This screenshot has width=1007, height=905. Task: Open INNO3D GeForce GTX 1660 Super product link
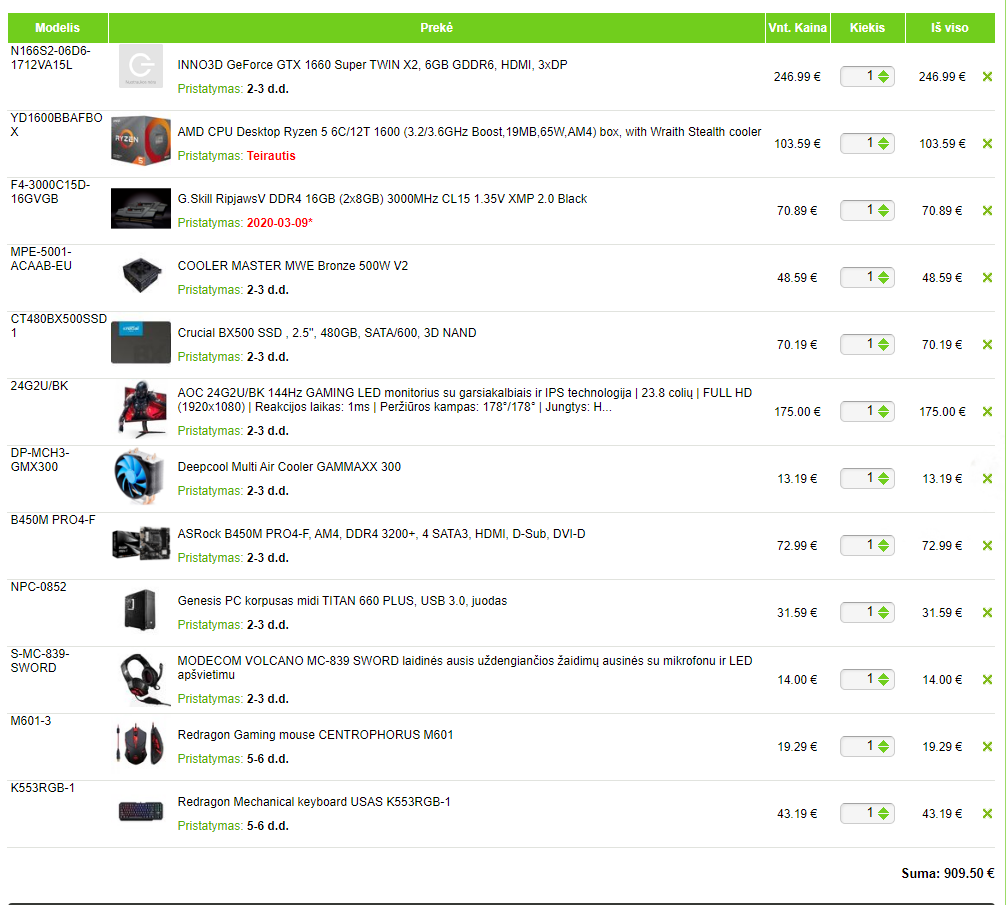(x=372, y=65)
